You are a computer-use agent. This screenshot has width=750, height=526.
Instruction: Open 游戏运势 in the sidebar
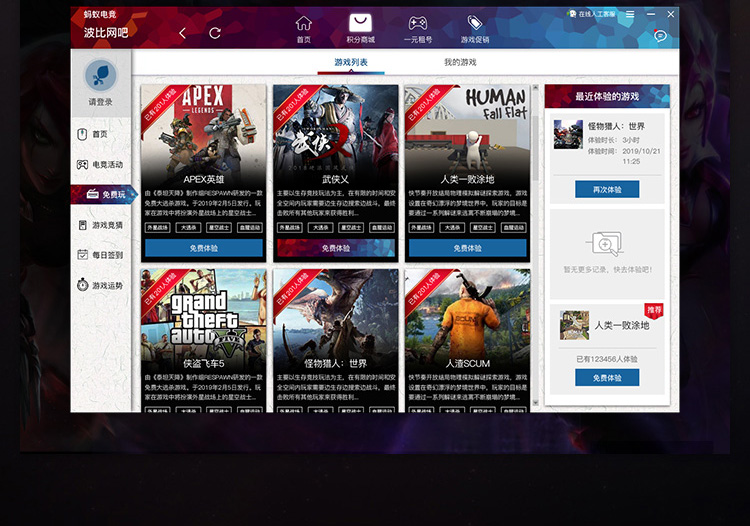(x=100, y=285)
